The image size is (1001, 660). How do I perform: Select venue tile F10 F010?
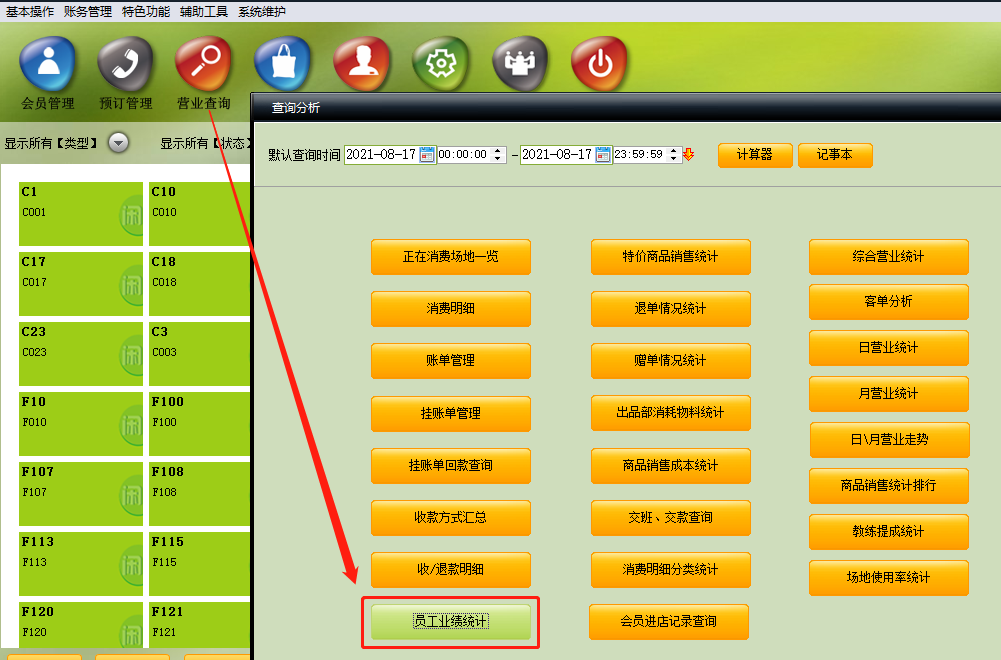tap(81, 424)
